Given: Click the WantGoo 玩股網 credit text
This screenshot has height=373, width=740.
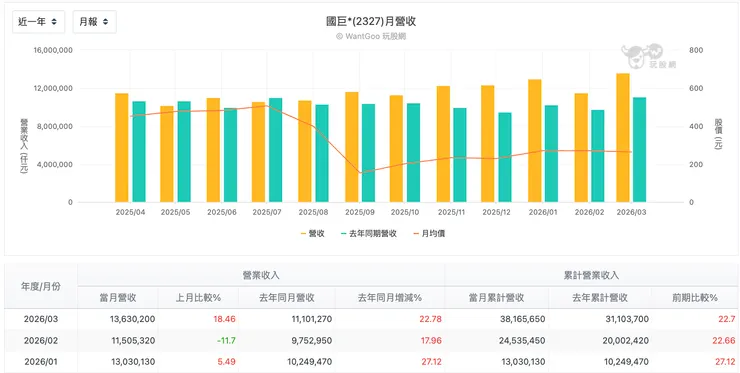Looking at the screenshot, I should coord(370,36).
